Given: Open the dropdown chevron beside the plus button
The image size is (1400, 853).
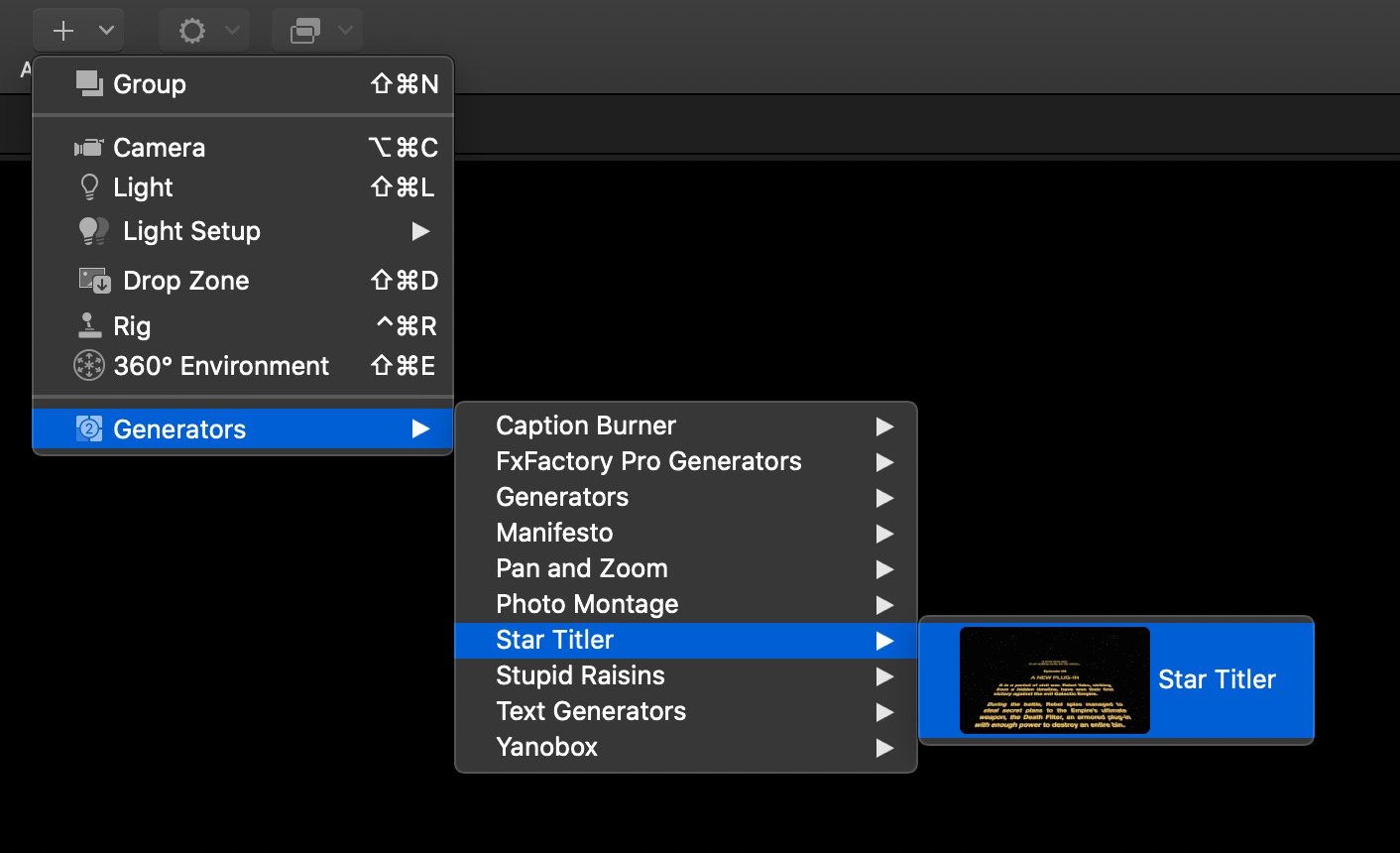Looking at the screenshot, I should 106,31.
